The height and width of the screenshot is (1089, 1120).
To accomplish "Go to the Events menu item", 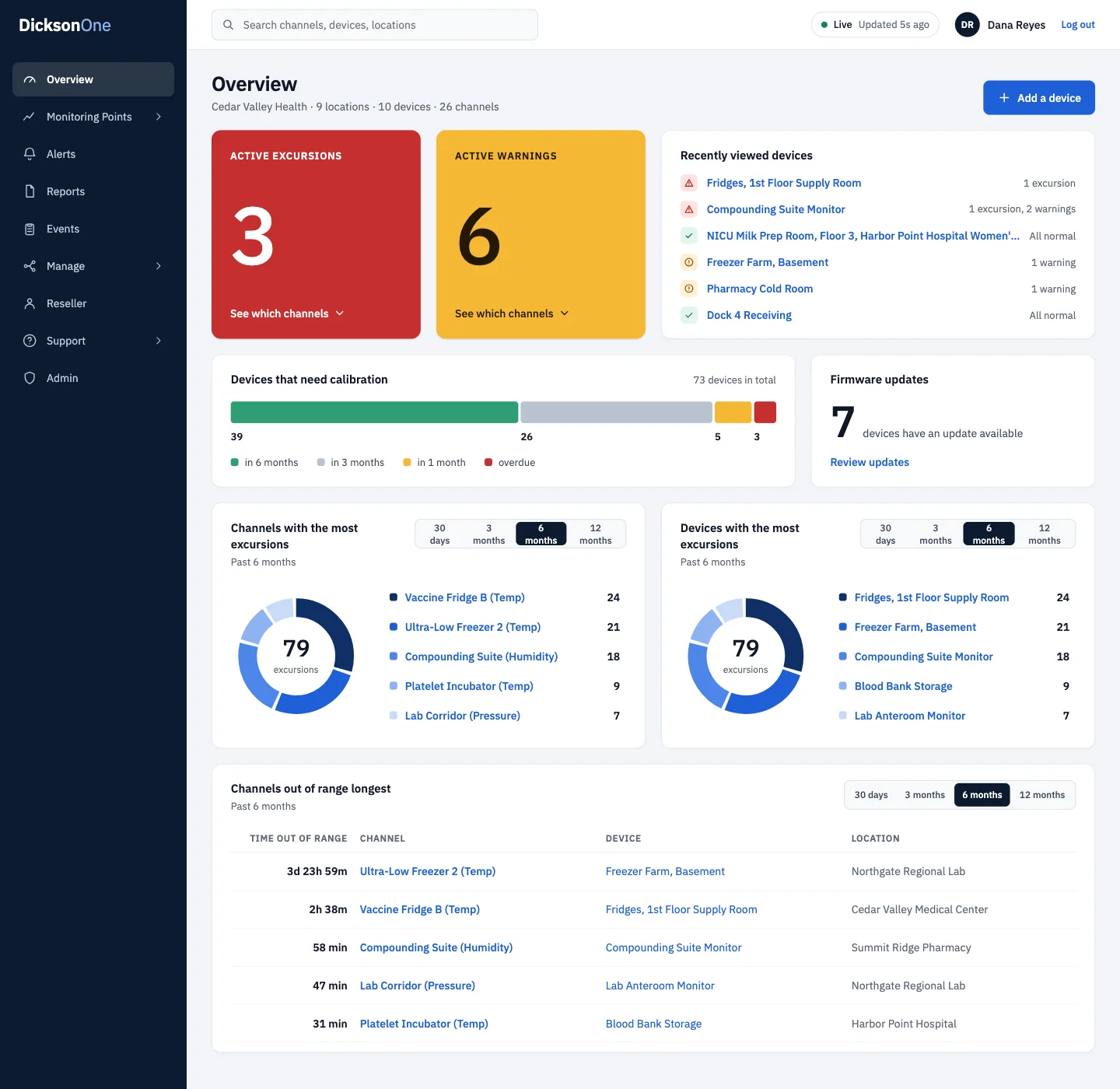I will [93, 229].
